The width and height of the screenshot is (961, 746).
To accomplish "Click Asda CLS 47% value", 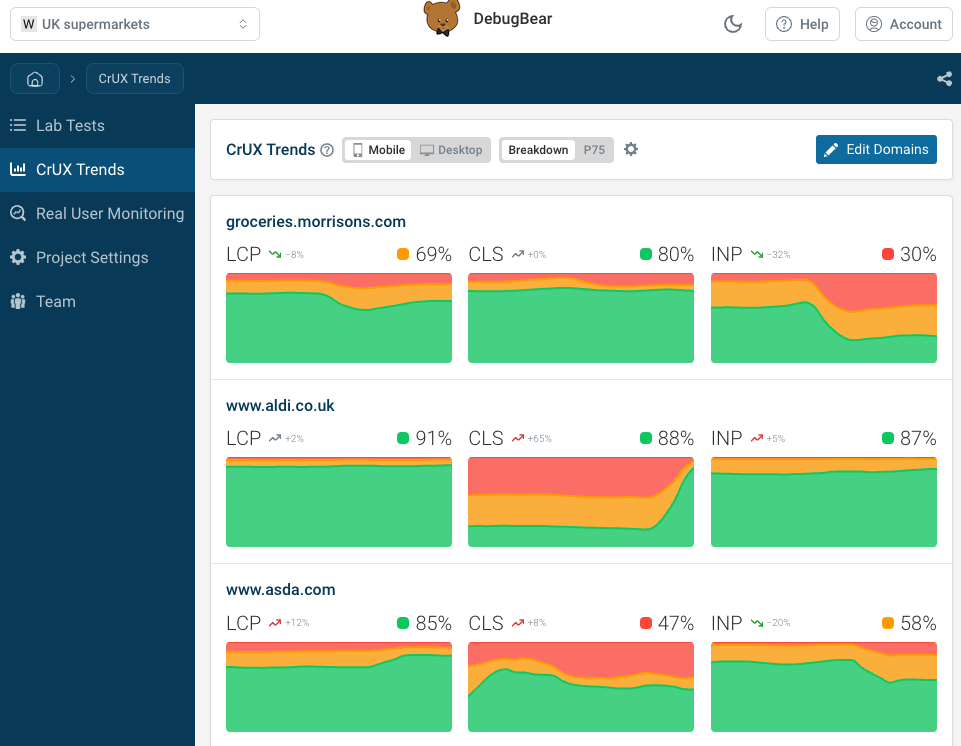I will tap(675, 623).
